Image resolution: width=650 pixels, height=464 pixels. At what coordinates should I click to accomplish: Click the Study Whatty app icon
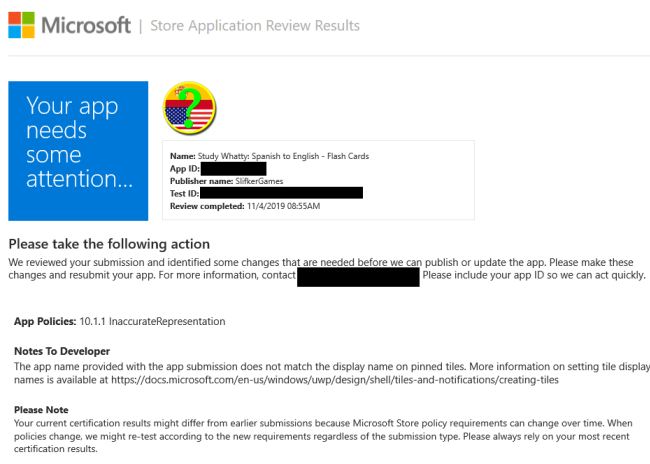click(190, 109)
